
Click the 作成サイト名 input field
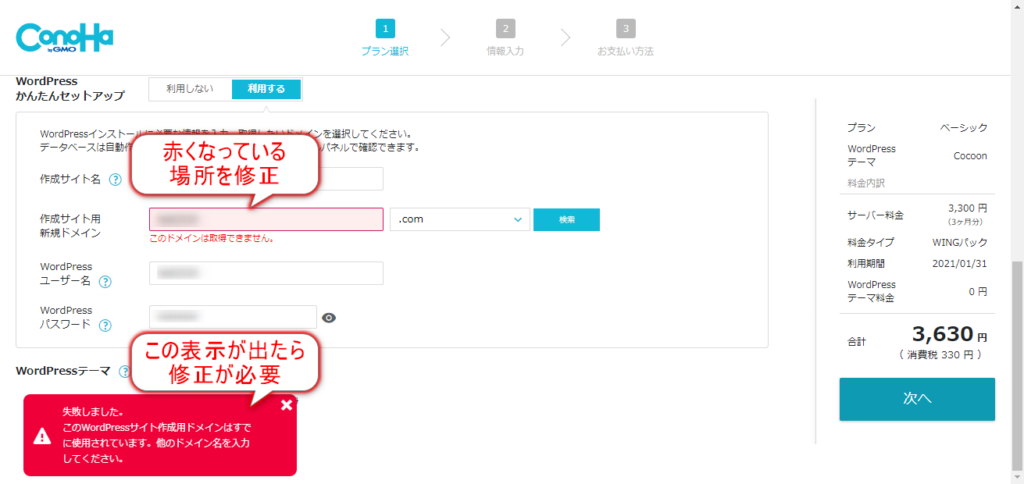click(266, 179)
